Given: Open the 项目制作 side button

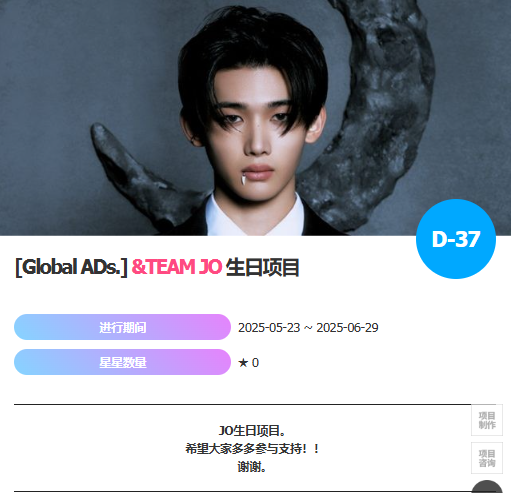Looking at the screenshot, I should 487,420.
